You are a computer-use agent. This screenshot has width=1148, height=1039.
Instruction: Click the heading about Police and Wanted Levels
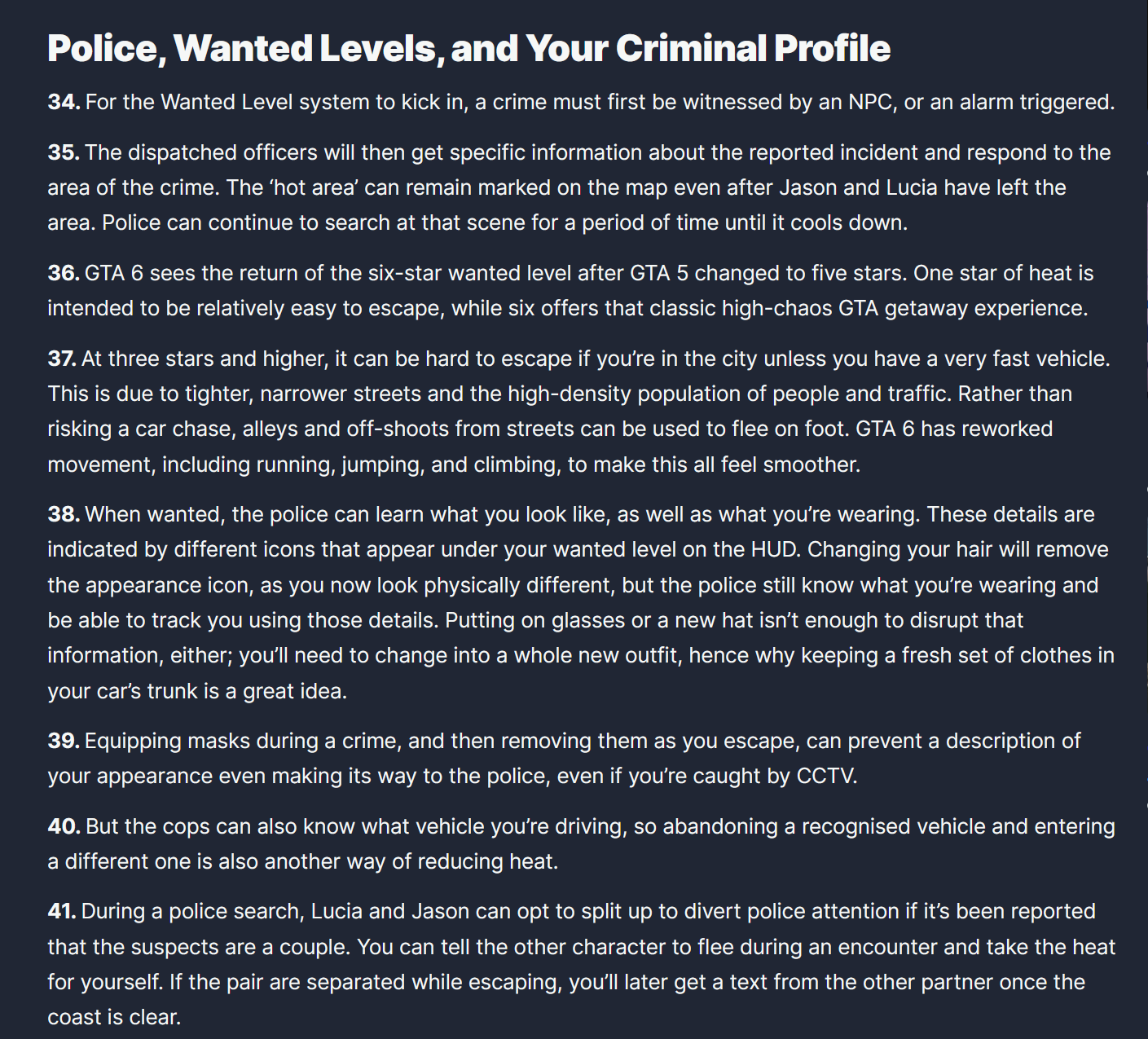click(x=468, y=49)
